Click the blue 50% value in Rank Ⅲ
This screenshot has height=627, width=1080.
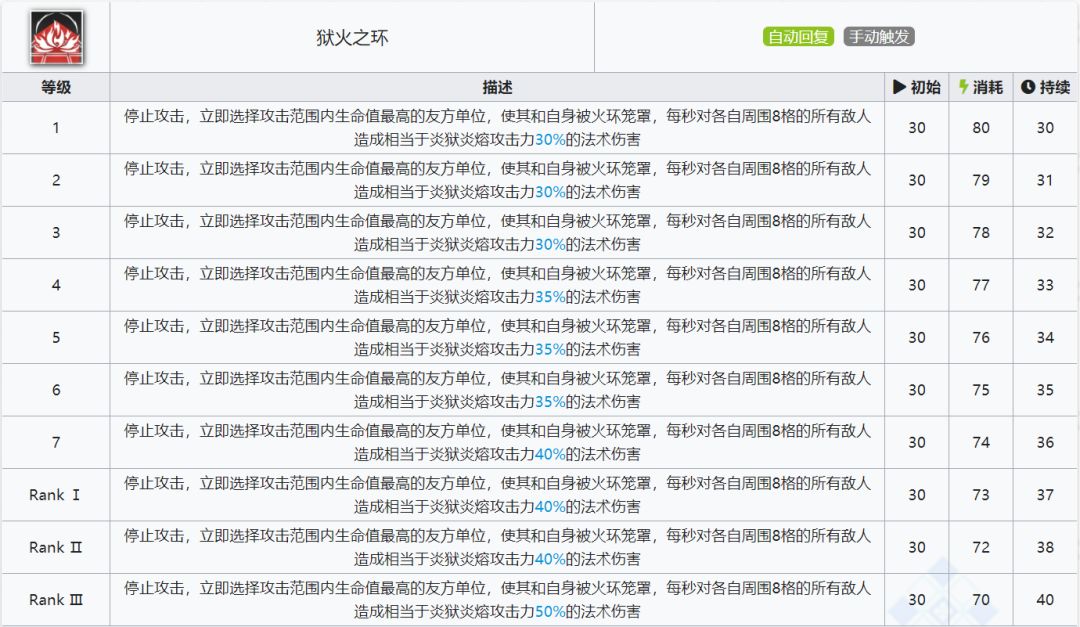550,611
